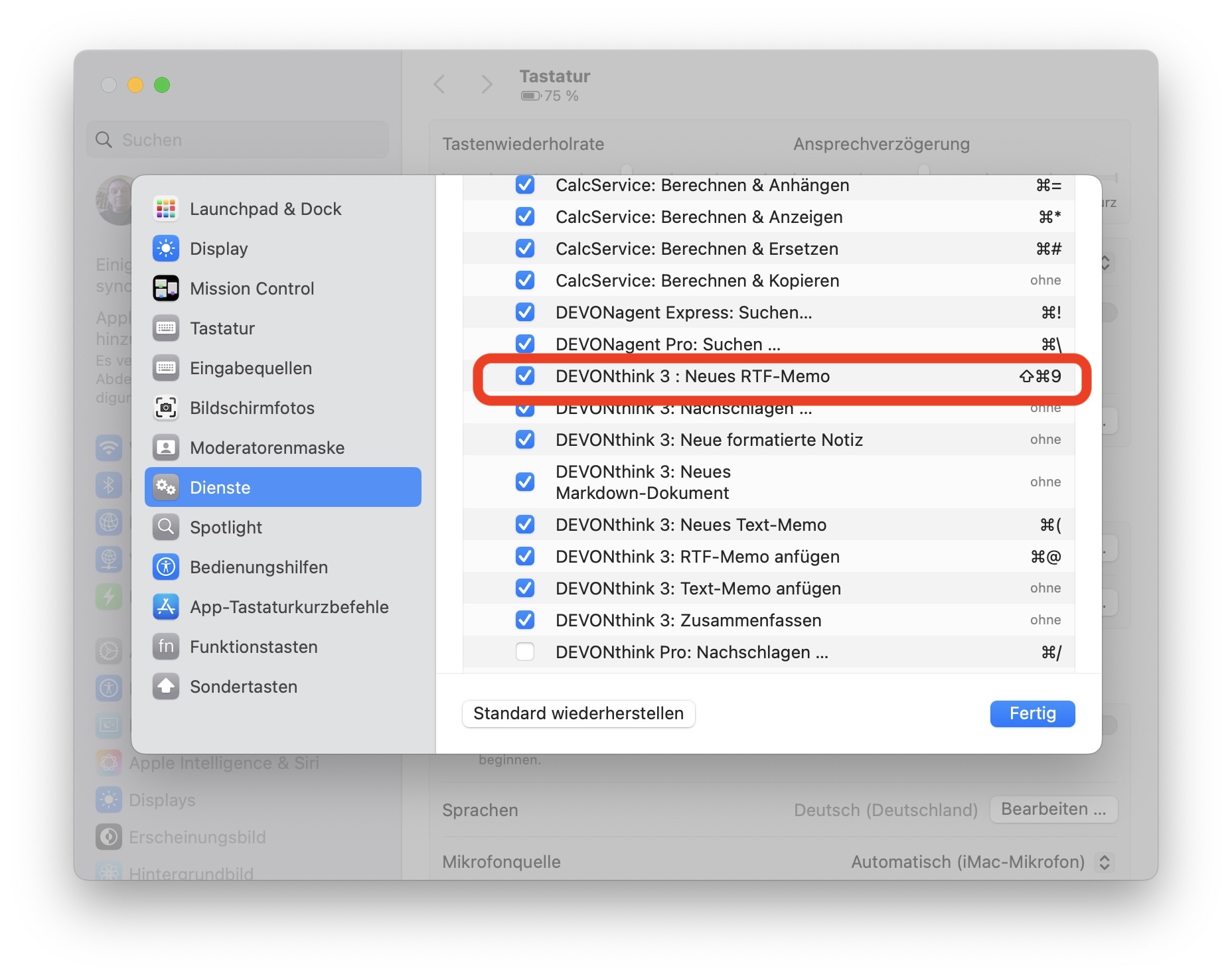Image resolution: width=1232 pixels, height=978 pixels.
Task: Toggle DEVONthink 3: Zusammenfassen checkbox
Action: pyautogui.click(x=525, y=620)
